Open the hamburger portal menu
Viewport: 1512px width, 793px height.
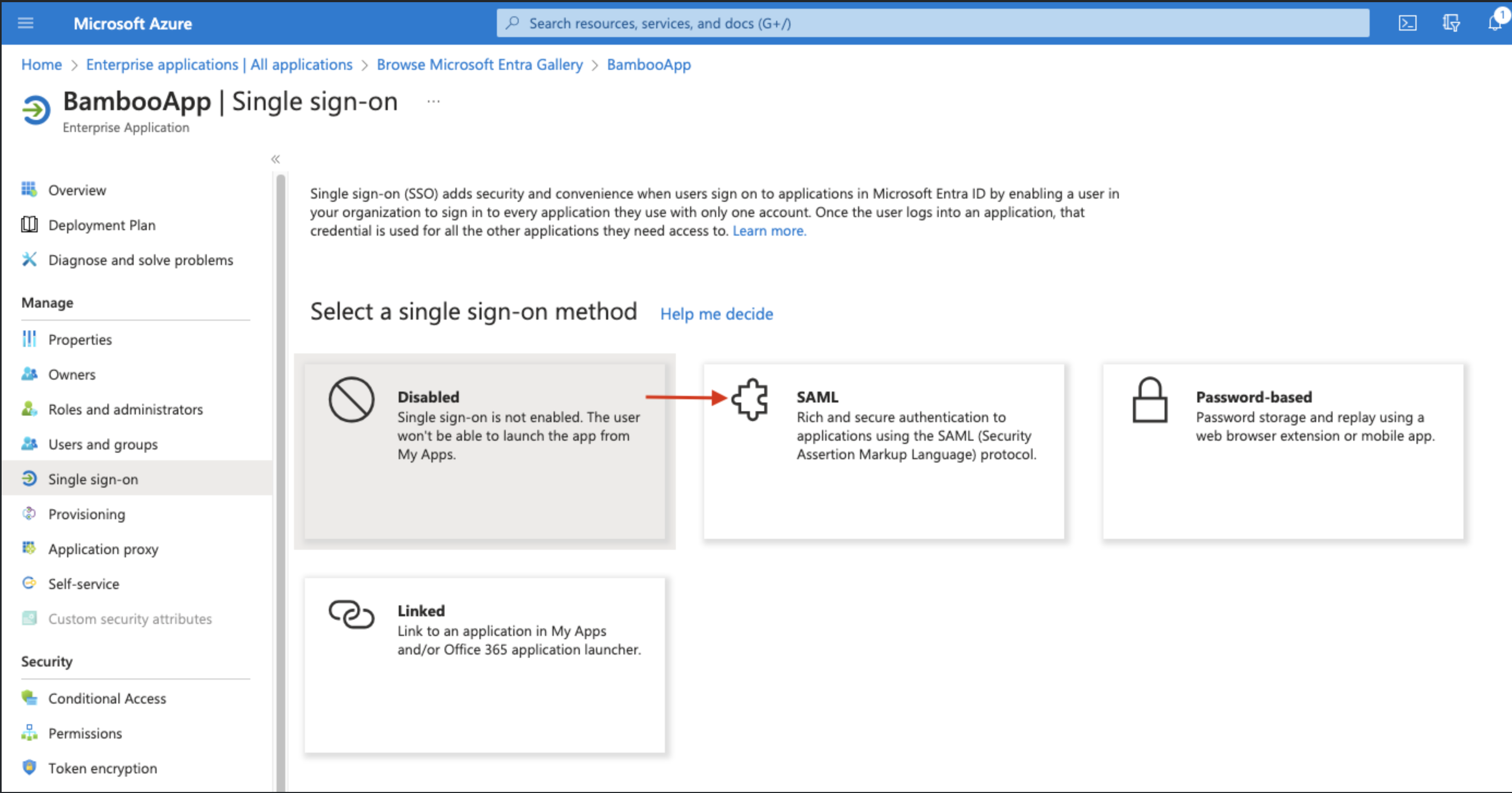[x=26, y=23]
